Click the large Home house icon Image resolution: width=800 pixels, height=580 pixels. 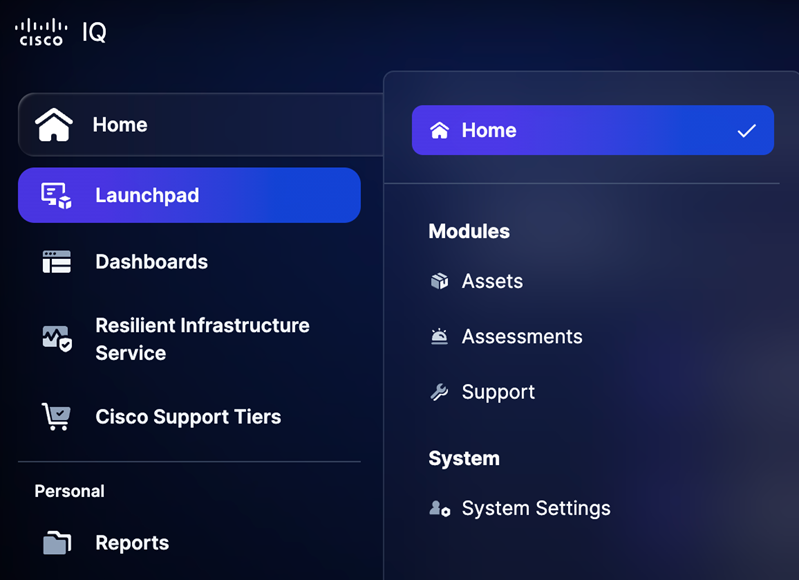[54, 124]
